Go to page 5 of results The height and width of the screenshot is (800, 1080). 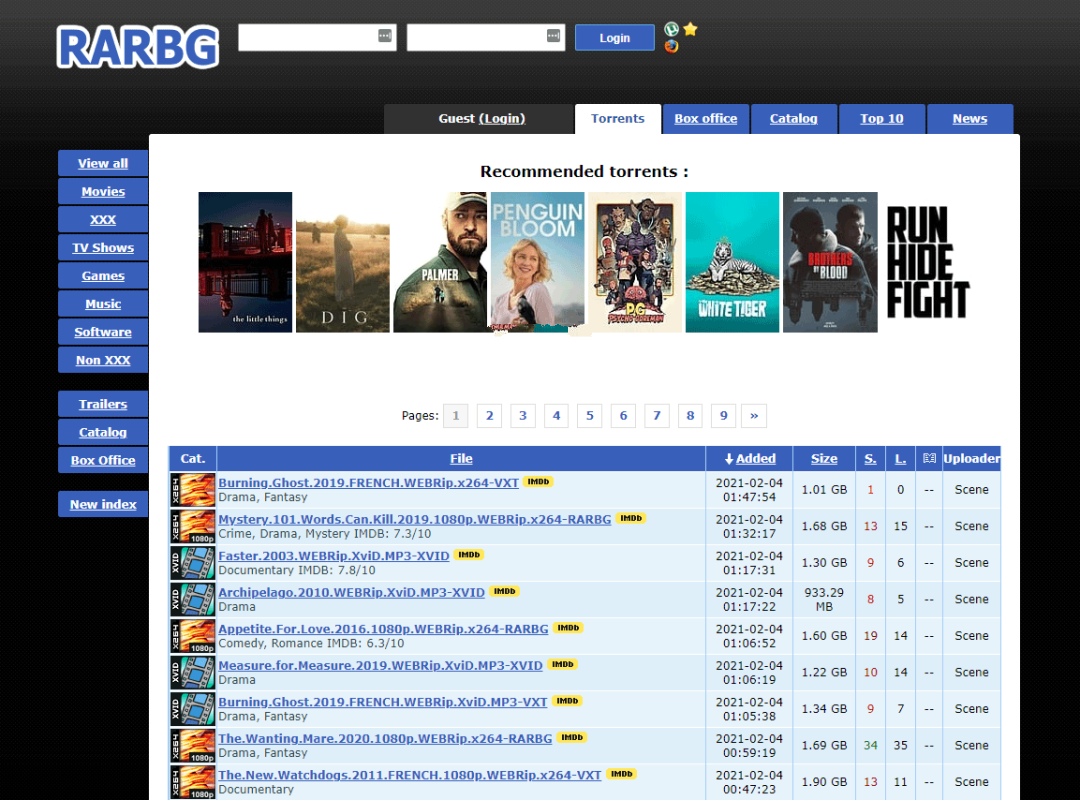point(590,416)
